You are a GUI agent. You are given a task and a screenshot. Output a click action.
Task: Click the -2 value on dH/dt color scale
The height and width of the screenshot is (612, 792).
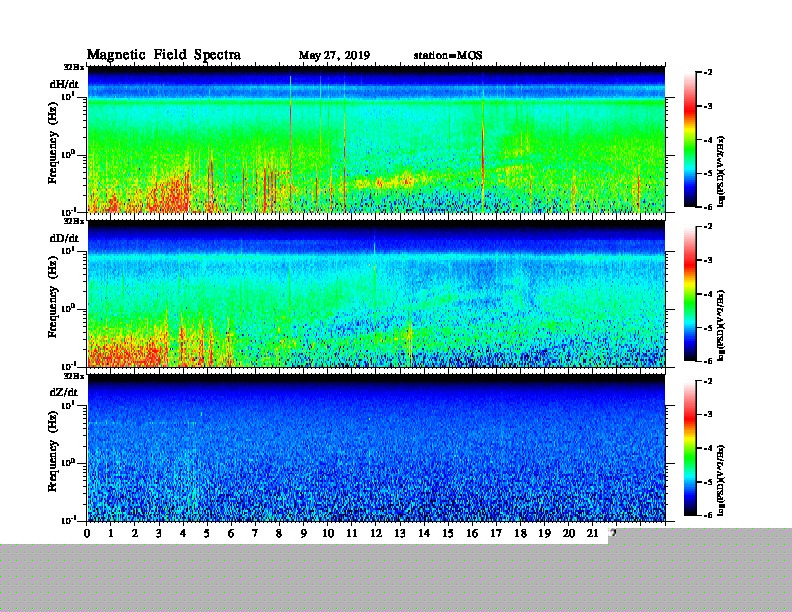tap(708, 73)
